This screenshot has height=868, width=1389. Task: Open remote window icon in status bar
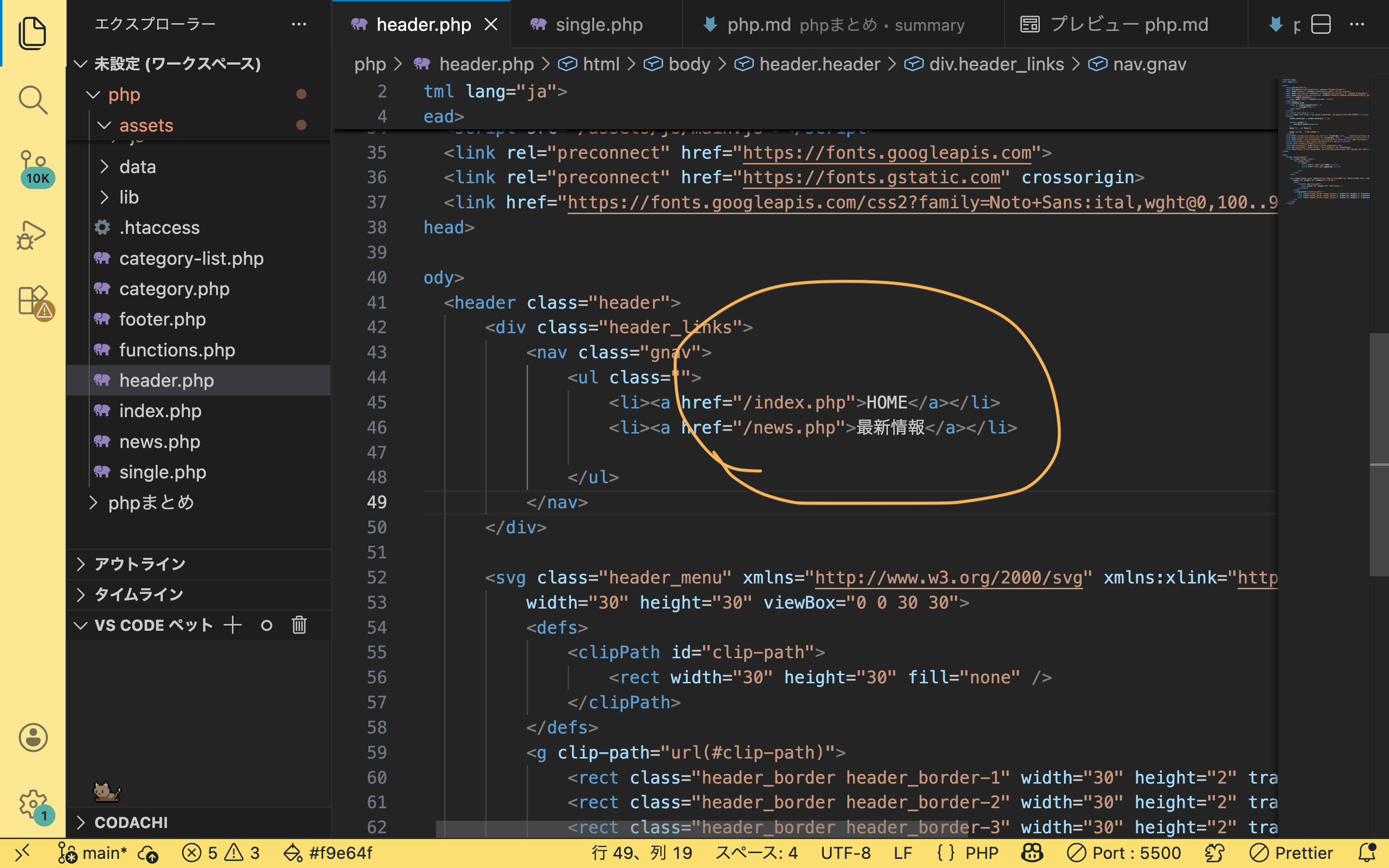pyautogui.click(x=22, y=853)
